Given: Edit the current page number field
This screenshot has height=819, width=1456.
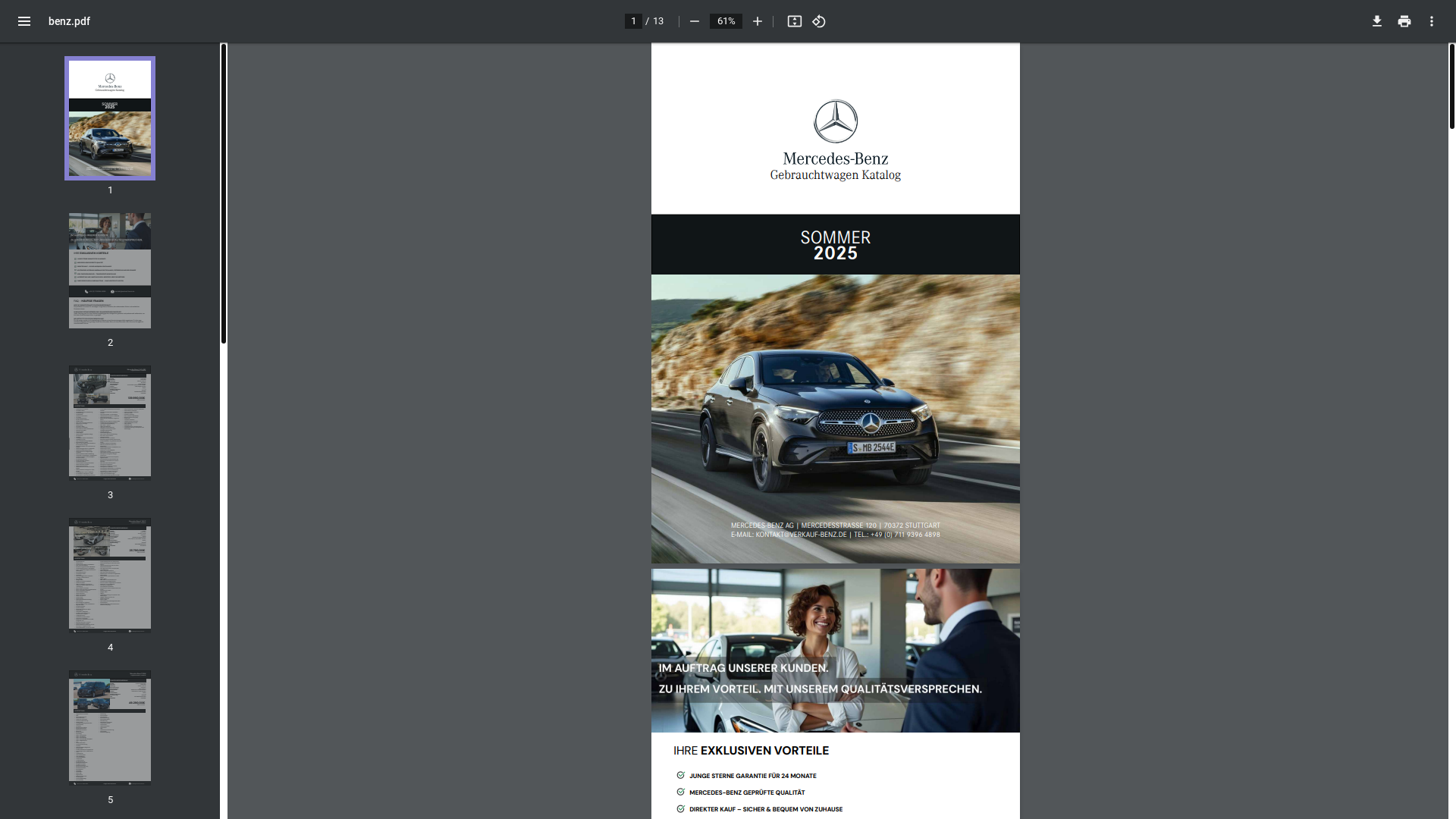Looking at the screenshot, I should point(633,21).
